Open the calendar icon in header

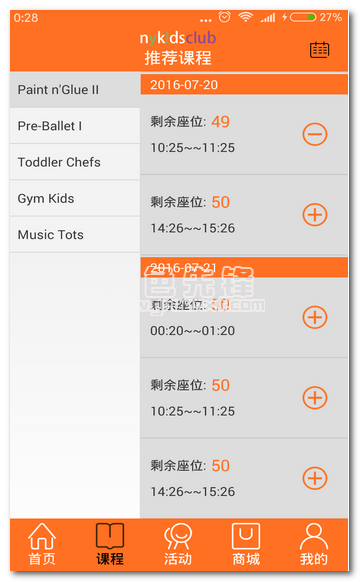click(x=319, y=50)
